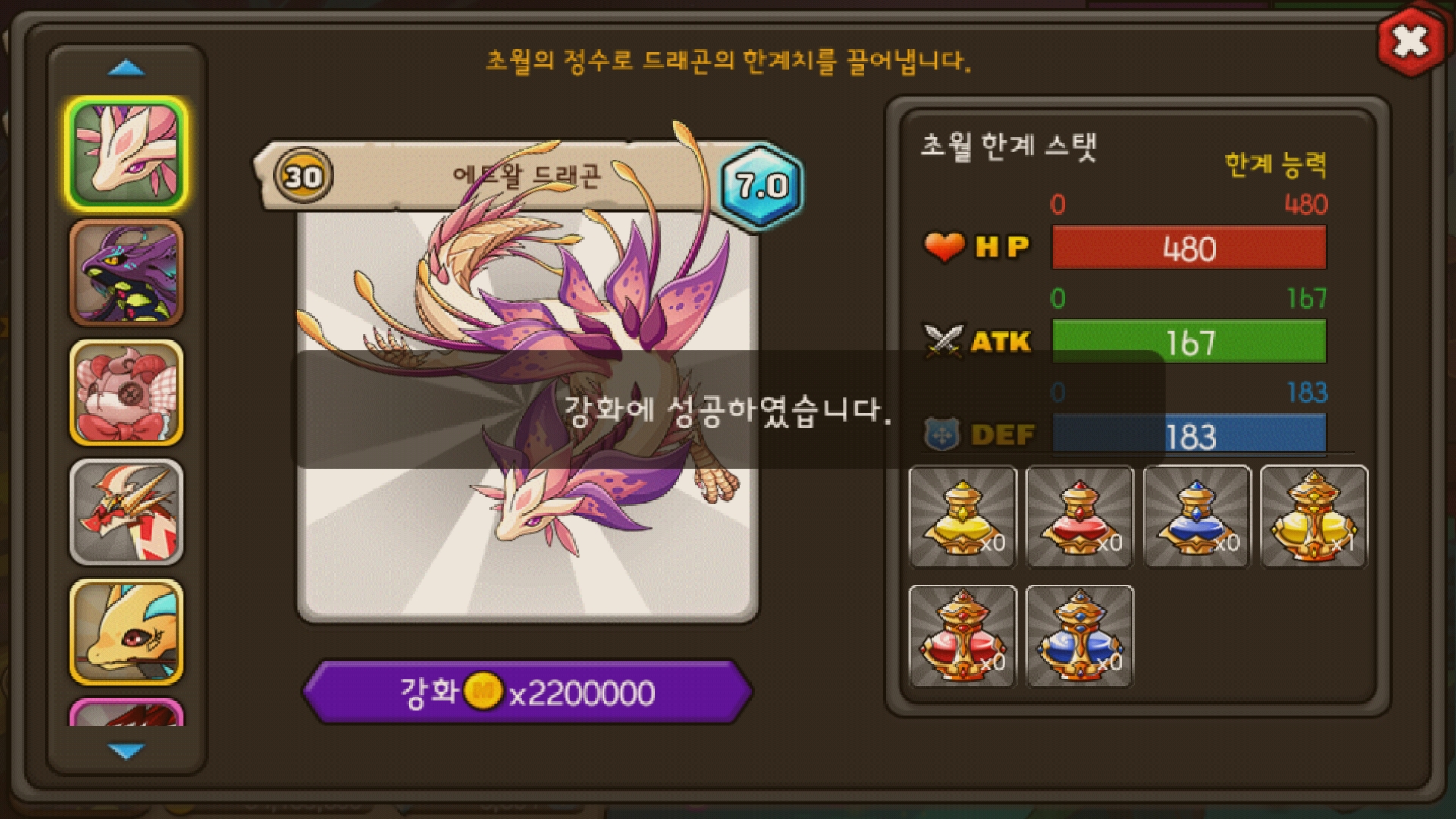Select the small yellow essence potion
This screenshot has width=1456, height=819.
[x=963, y=516]
